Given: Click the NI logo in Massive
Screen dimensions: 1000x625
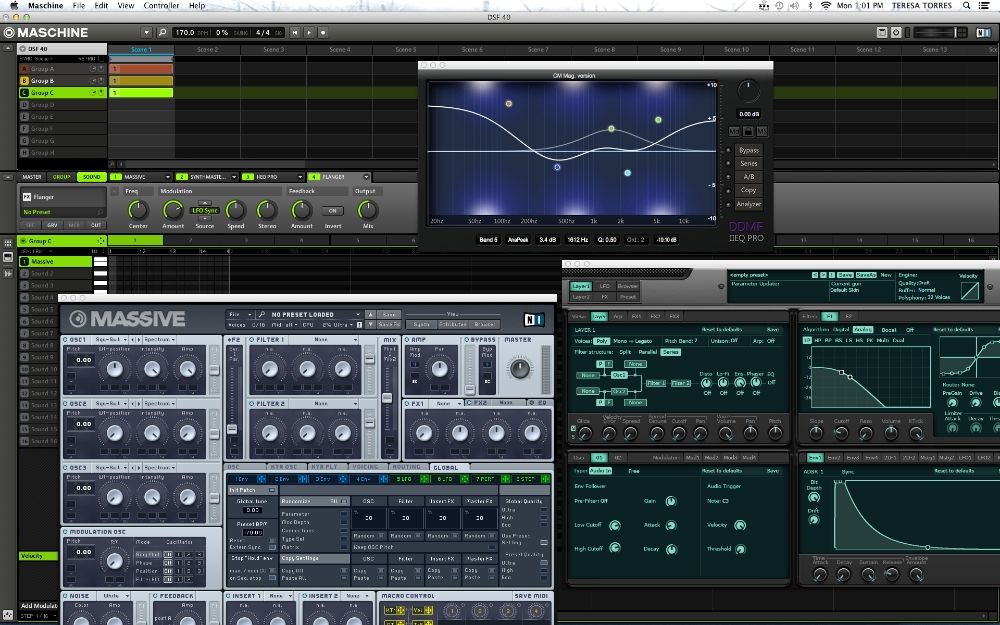Looking at the screenshot, I should coord(533,320).
